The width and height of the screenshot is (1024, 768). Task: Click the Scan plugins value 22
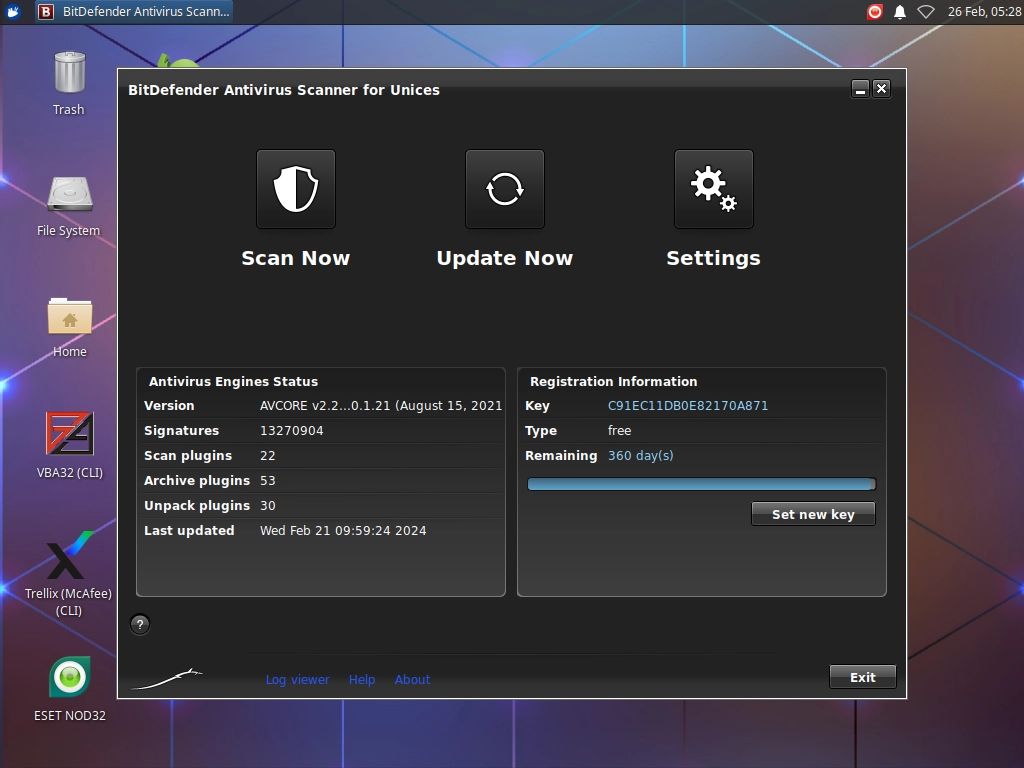[x=268, y=455]
